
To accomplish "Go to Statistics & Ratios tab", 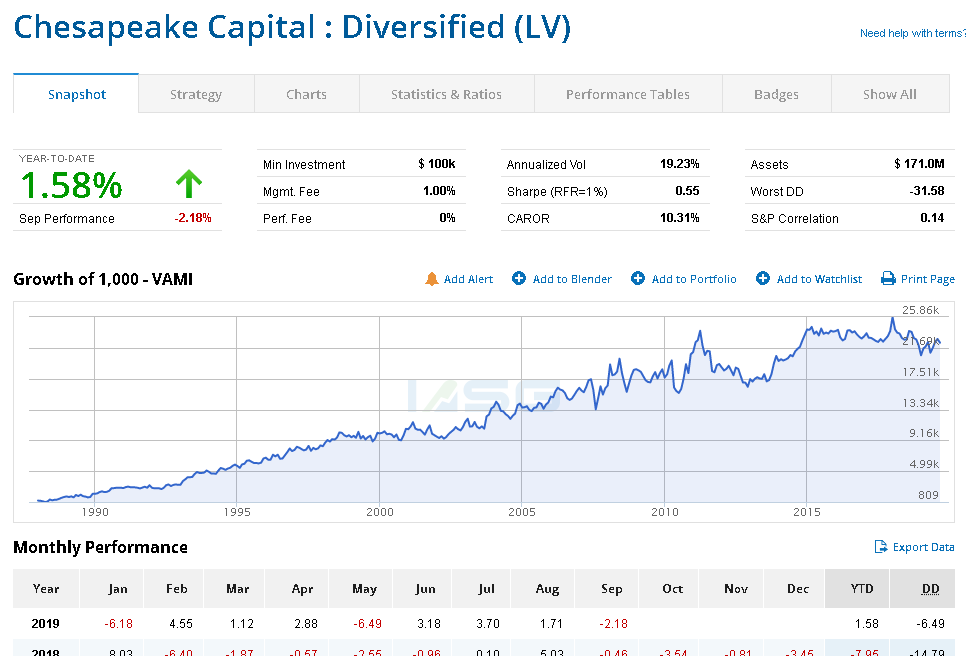I will point(447,94).
